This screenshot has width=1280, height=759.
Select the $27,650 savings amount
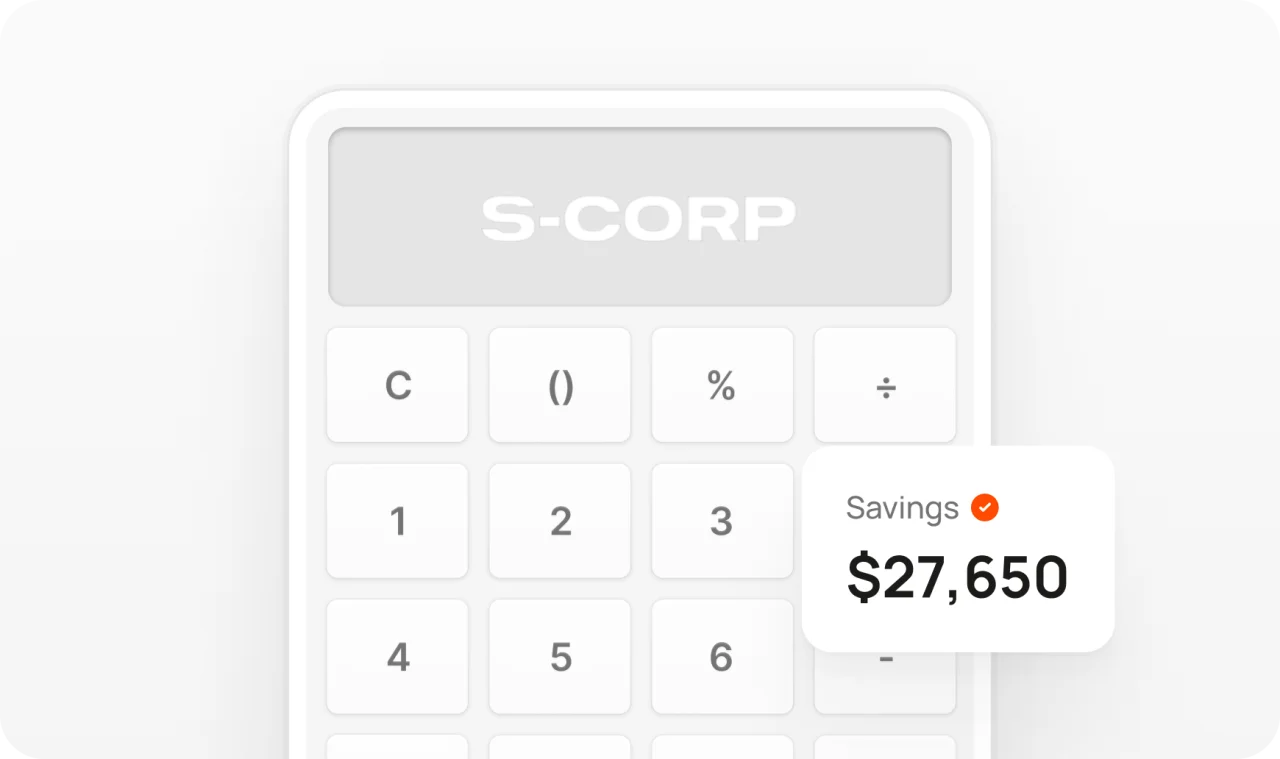click(x=957, y=578)
